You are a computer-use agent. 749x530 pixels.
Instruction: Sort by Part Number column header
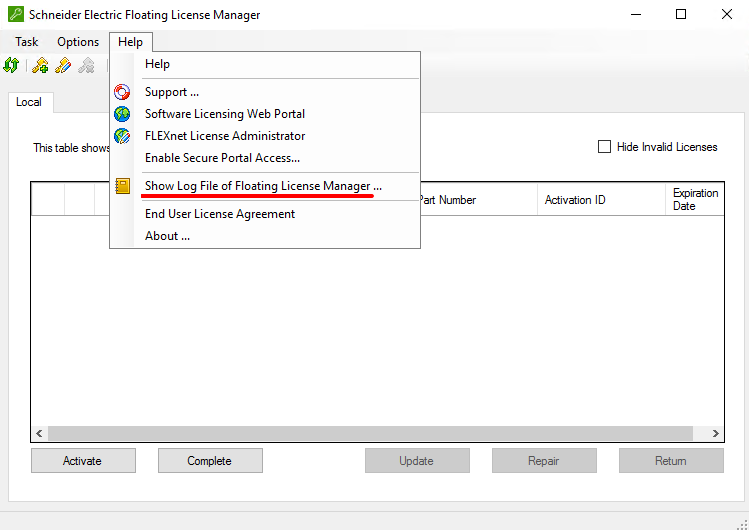point(479,200)
